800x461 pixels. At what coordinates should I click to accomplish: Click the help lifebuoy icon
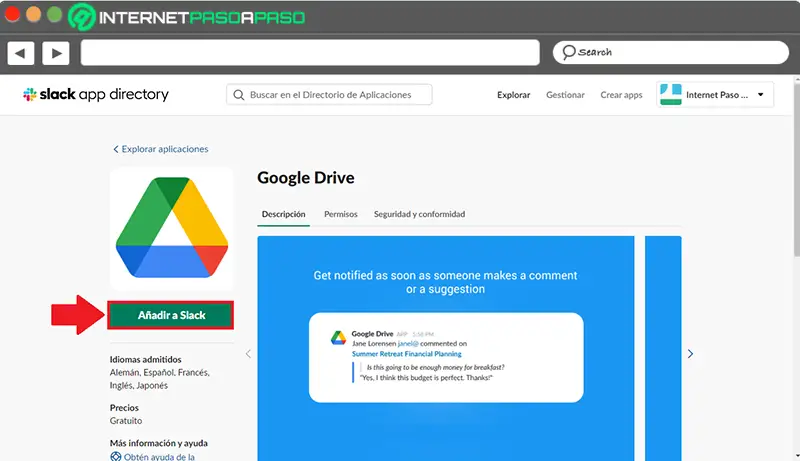(116, 457)
